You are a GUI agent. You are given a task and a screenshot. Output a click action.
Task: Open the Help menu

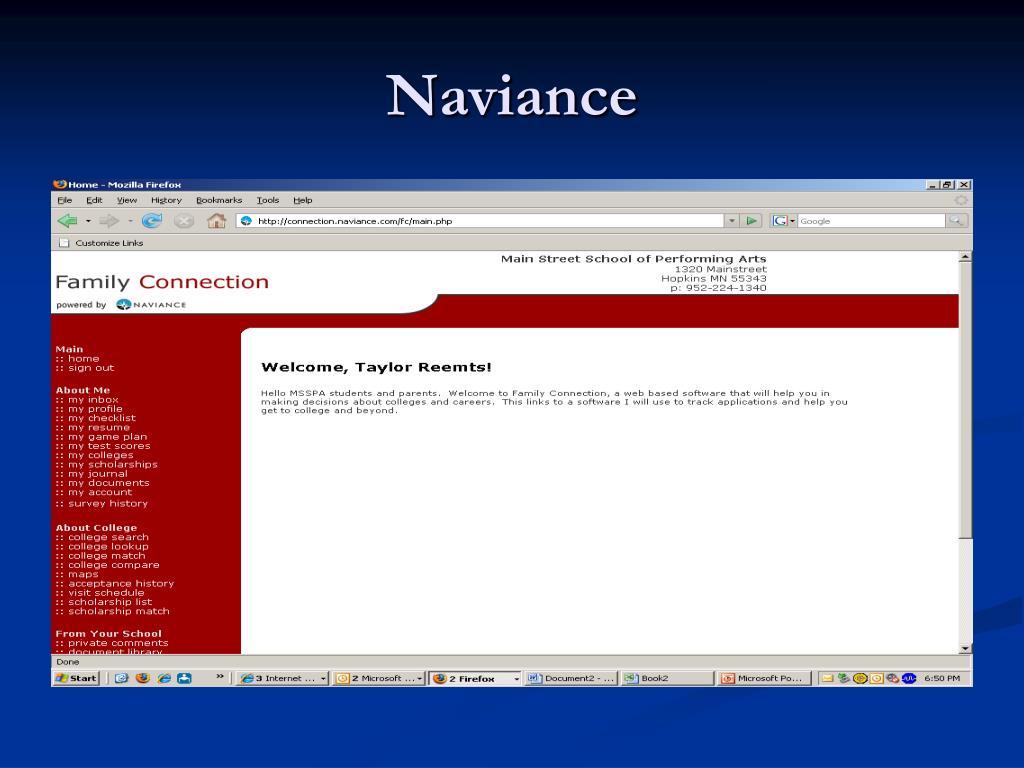click(x=302, y=200)
